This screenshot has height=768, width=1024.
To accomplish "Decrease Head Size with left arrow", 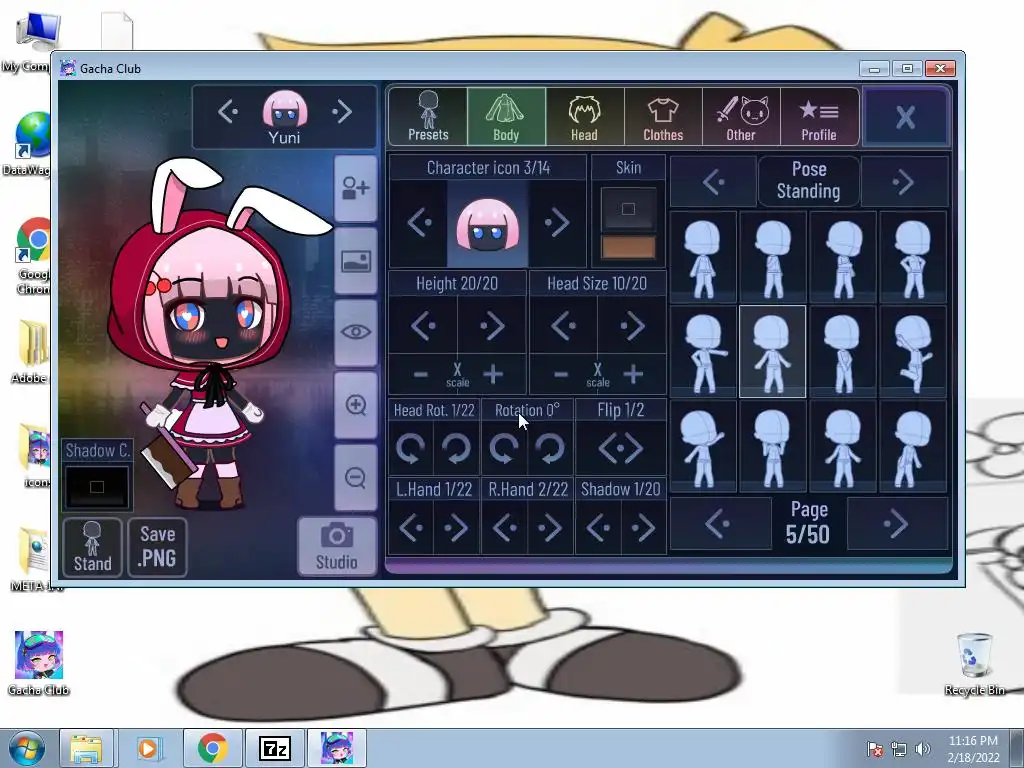I will 564,325.
